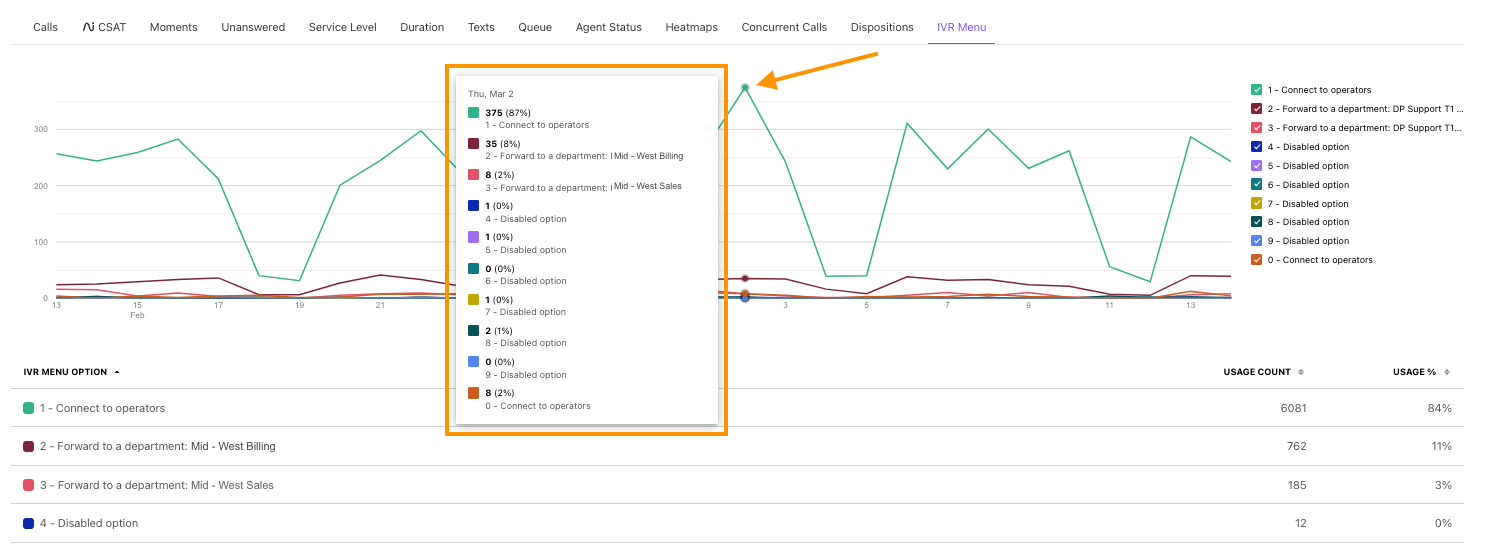The width and height of the screenshot is (1488, 547).
Task: Click usage count 12
Action: click(x=1300, y=523)
